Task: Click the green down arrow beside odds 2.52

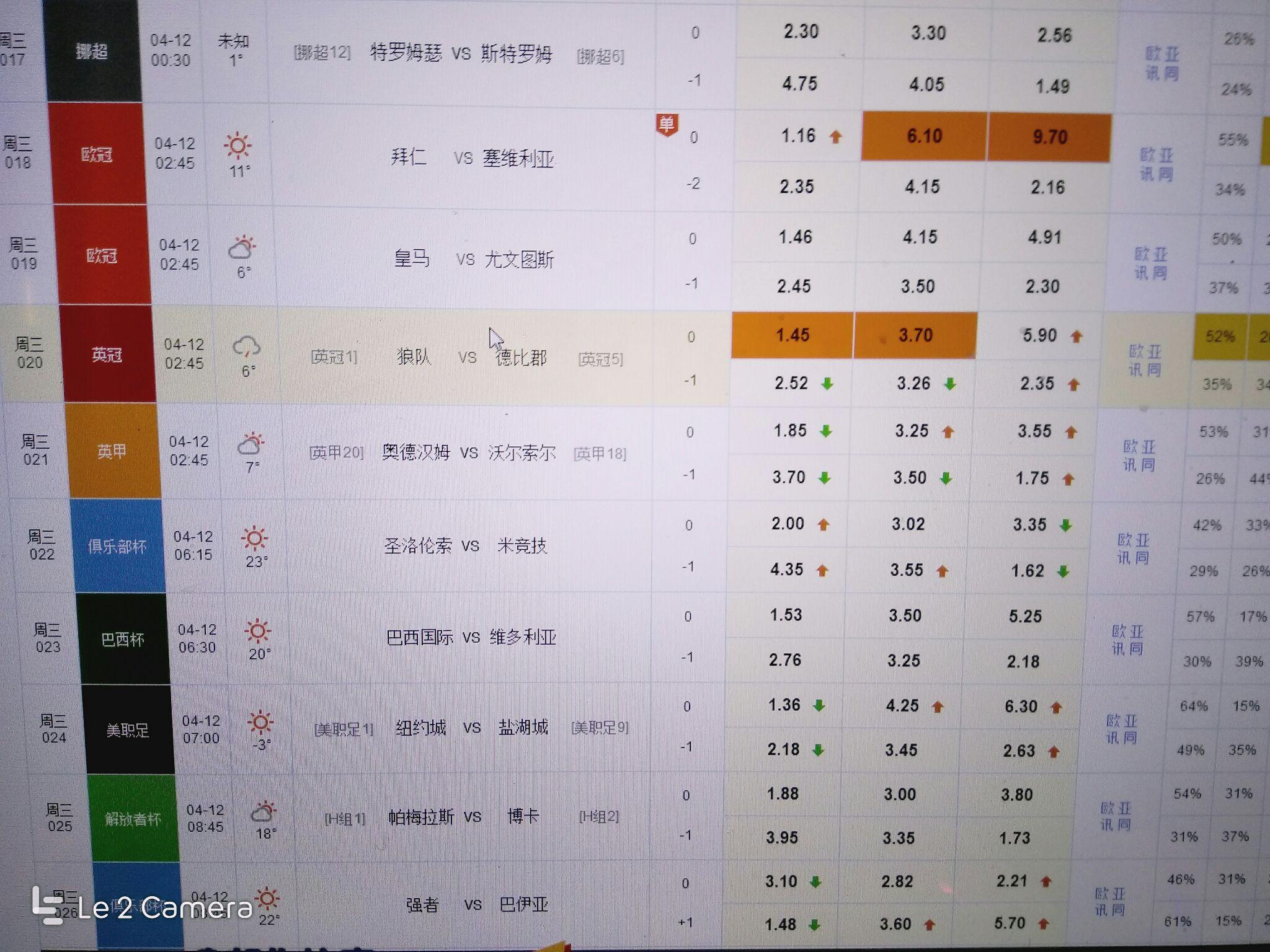Action: click(x=828, y=384)
